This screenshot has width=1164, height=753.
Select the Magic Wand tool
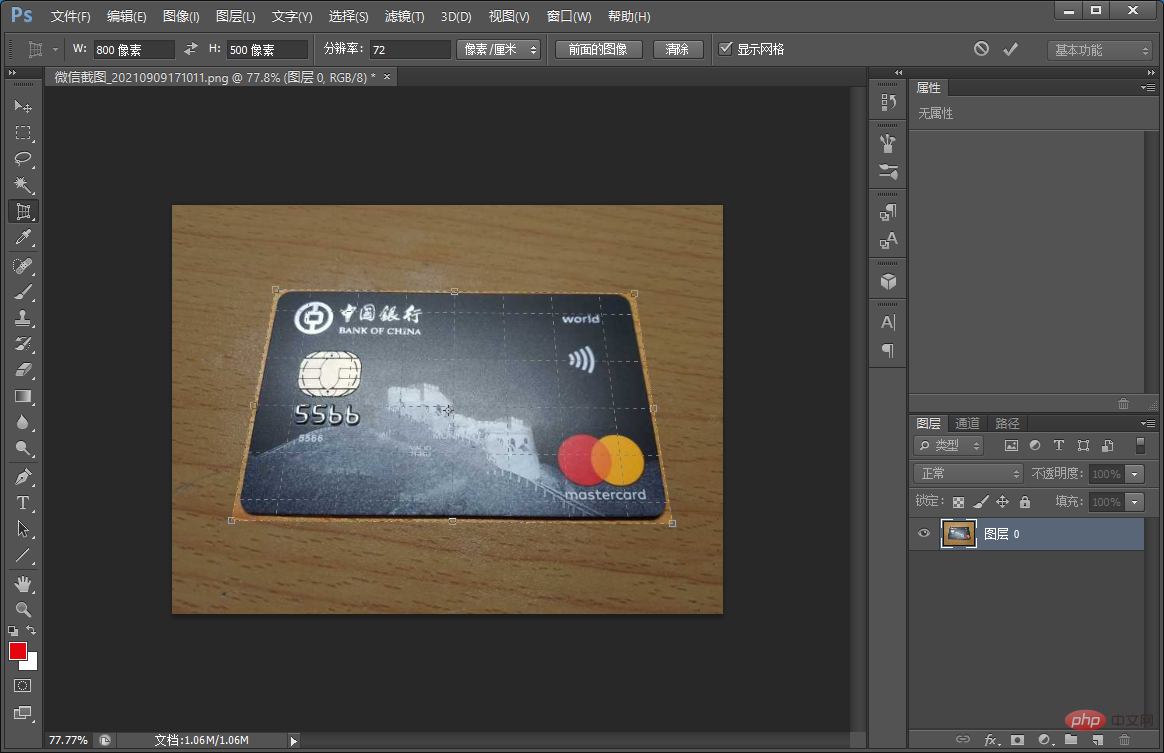pyautogui.click(x=23, y=185)
